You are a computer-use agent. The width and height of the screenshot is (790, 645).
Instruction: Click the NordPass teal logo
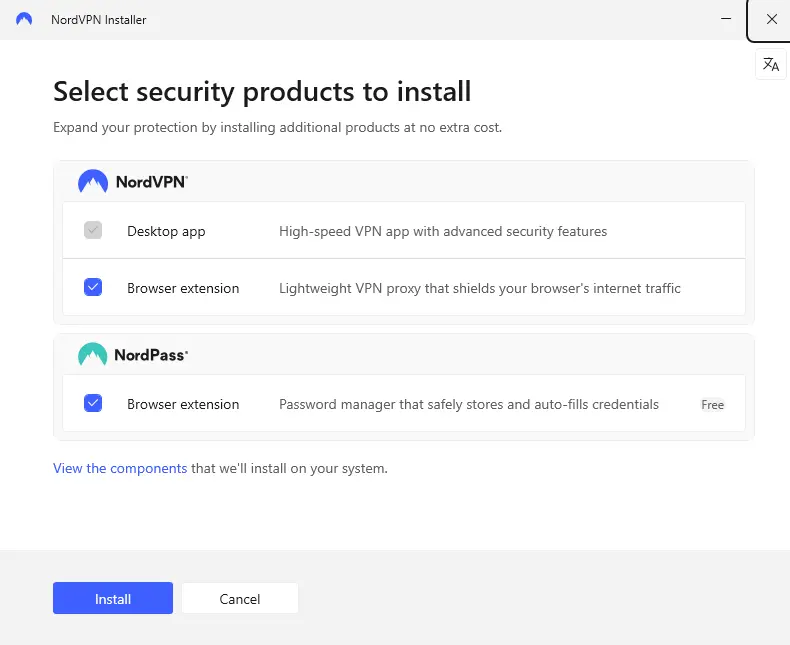(93, 354)
